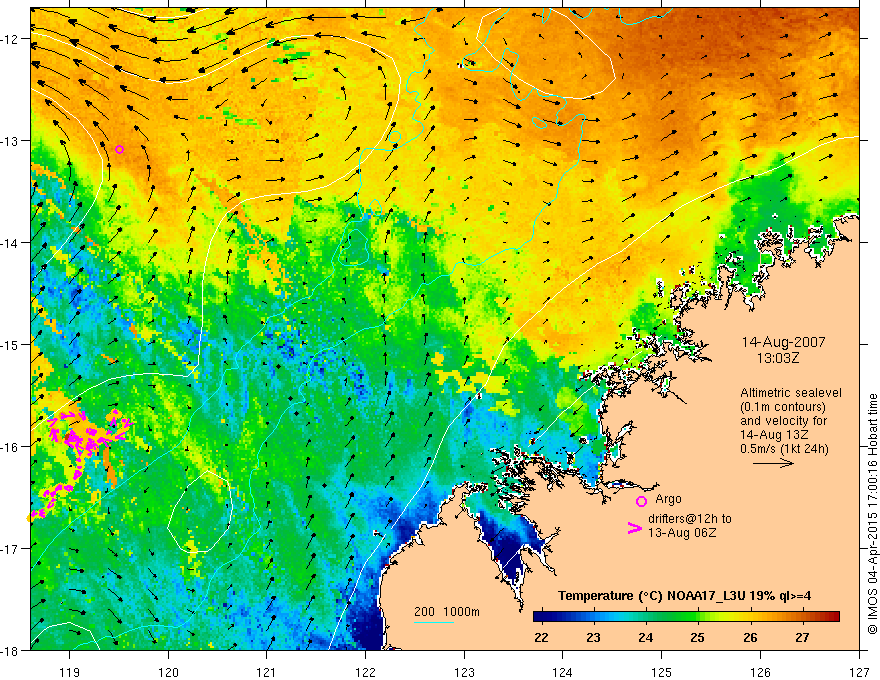Click the magenta Argo float marker near 119.5E

point(120,149)
